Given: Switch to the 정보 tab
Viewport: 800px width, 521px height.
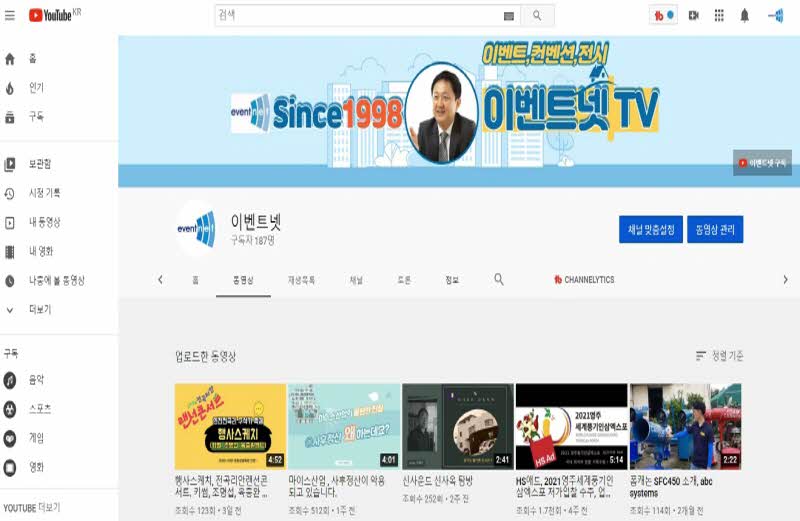Looking at the screenshot, I should click(452, 280).
